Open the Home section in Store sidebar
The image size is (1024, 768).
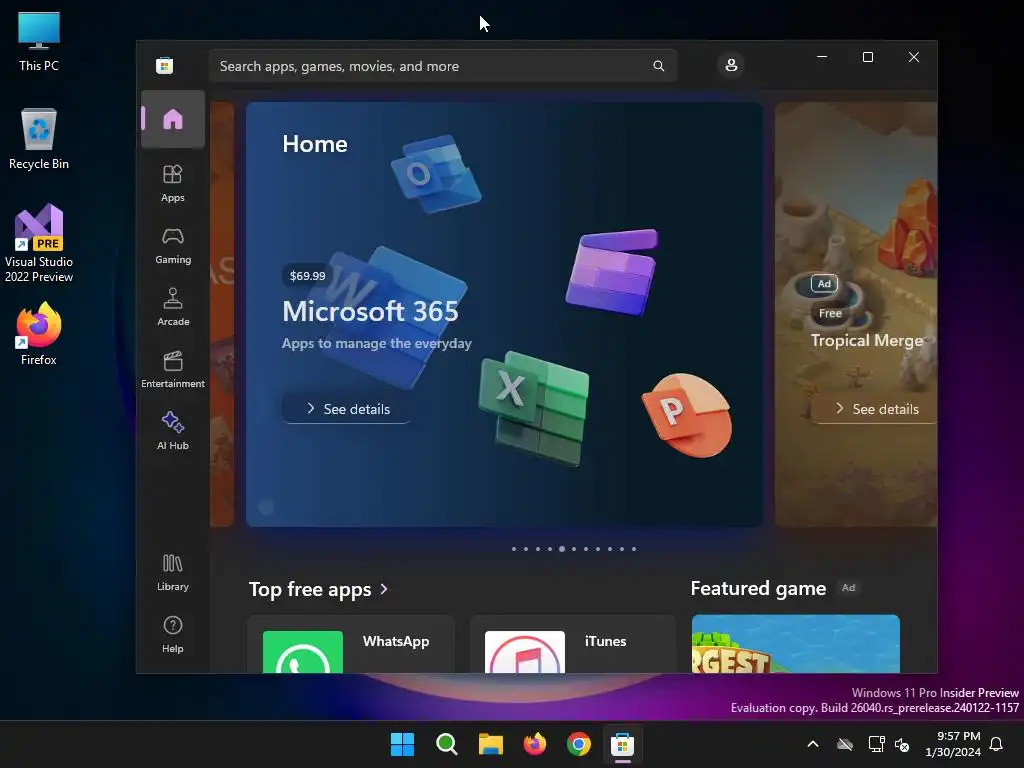point(172,120)
